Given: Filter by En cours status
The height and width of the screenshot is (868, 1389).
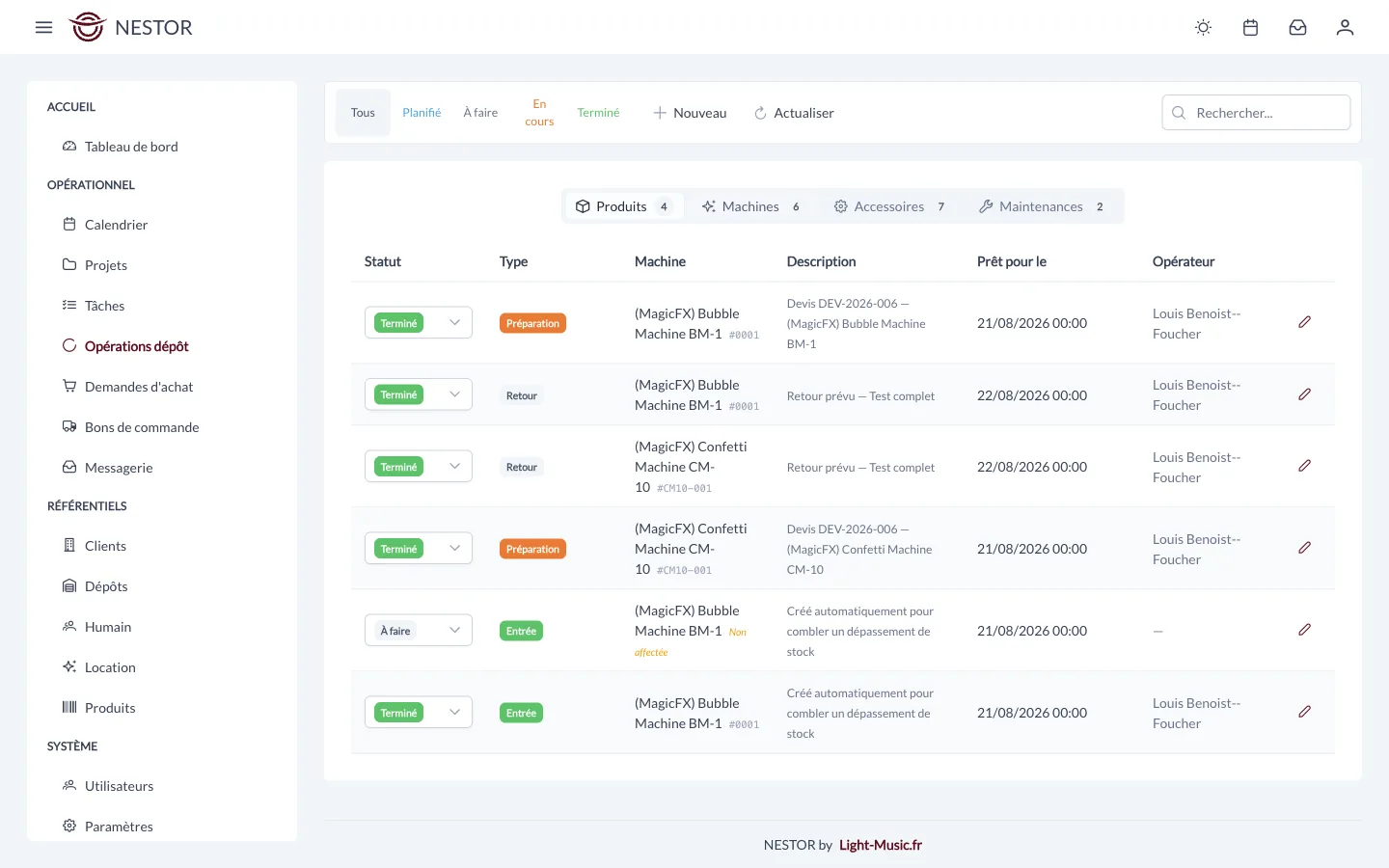Looking at the screenshot, I should (x=539, y=113).
